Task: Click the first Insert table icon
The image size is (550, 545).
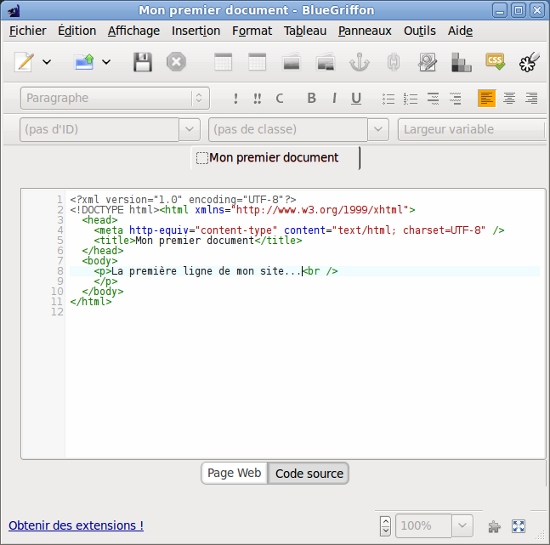Action: tap(223, 62)
